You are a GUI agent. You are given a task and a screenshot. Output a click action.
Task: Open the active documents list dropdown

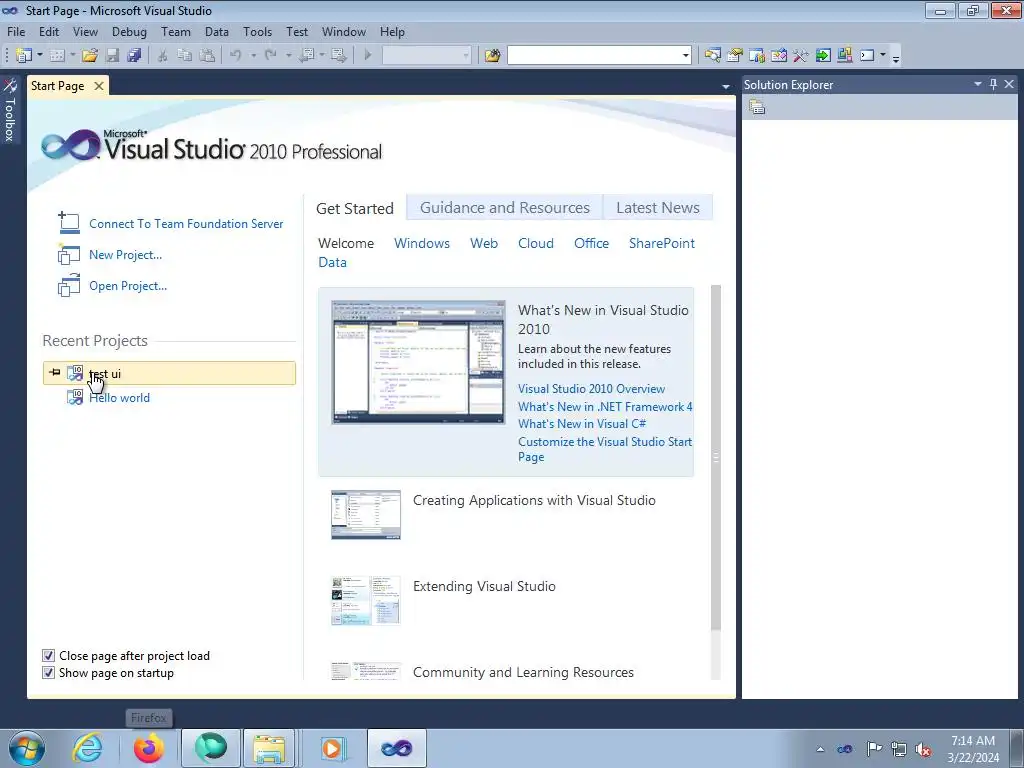click(726, 87)
